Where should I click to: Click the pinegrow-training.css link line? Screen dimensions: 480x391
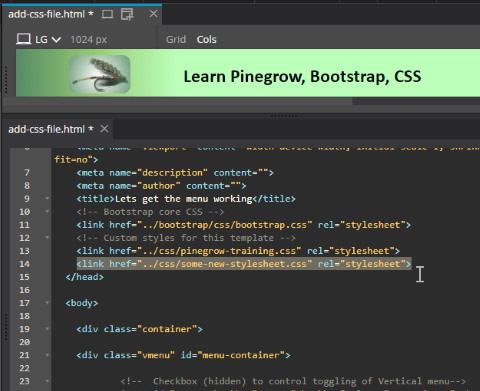click(x=238, y=251)
